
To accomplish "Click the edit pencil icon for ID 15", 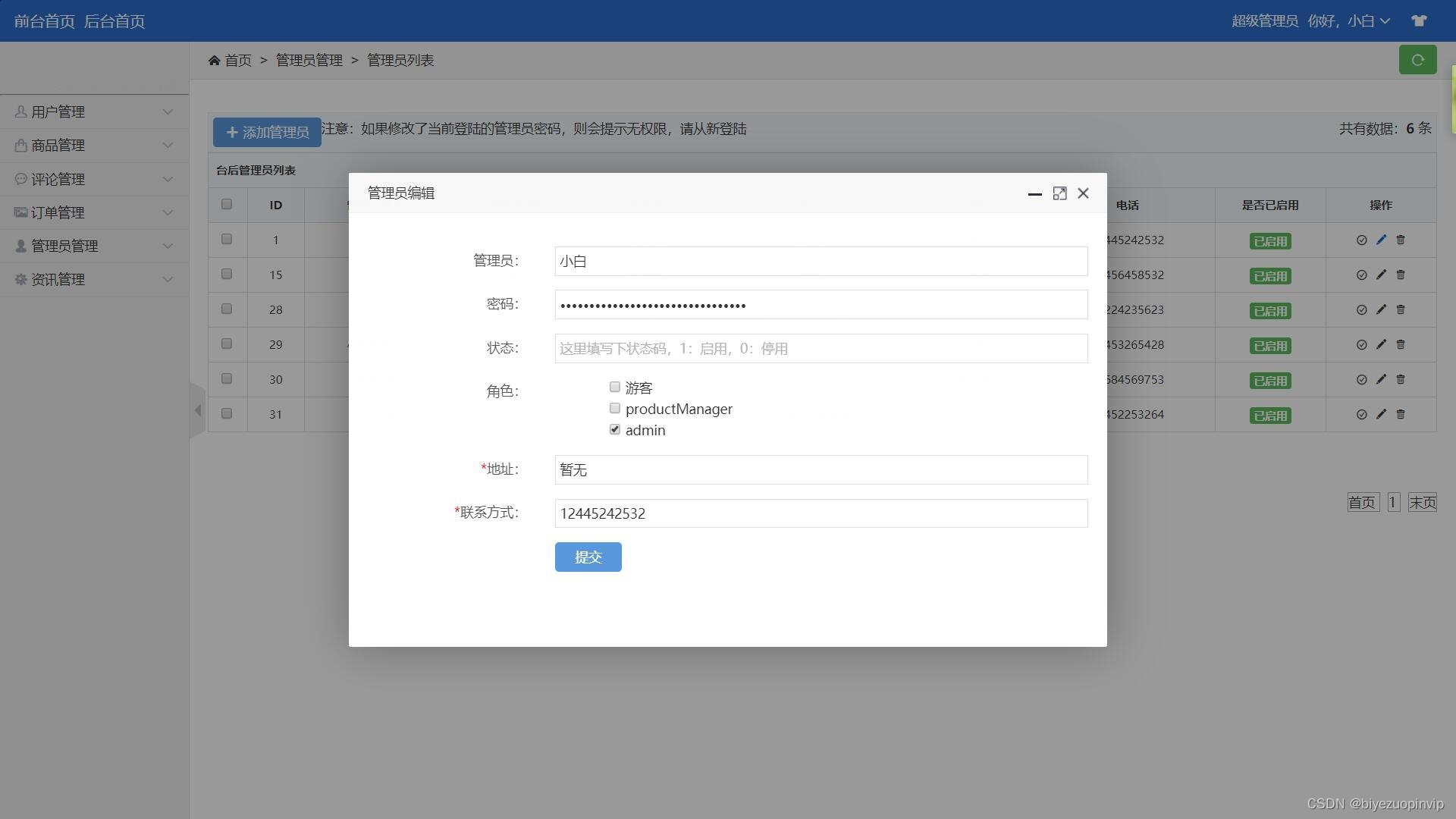I will pos(1381,275).
